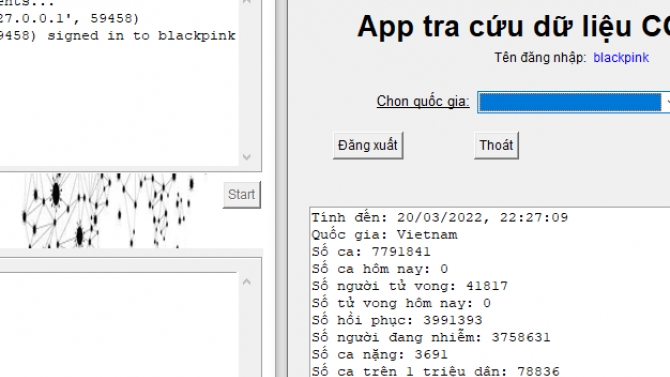670x377 pixels.
Task: Click the Đăng xuất button
Action: pos(368,145)
